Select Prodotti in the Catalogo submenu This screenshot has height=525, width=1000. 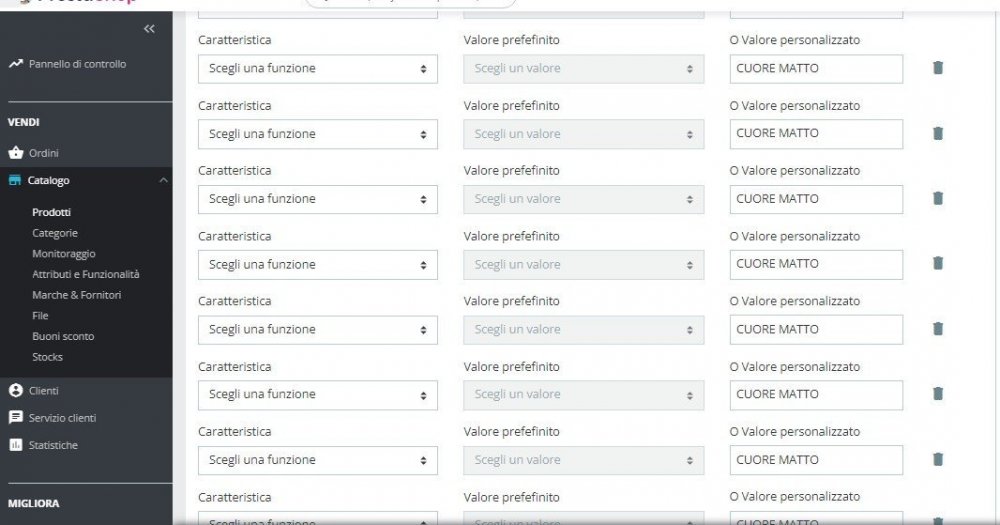coord(51,212)
